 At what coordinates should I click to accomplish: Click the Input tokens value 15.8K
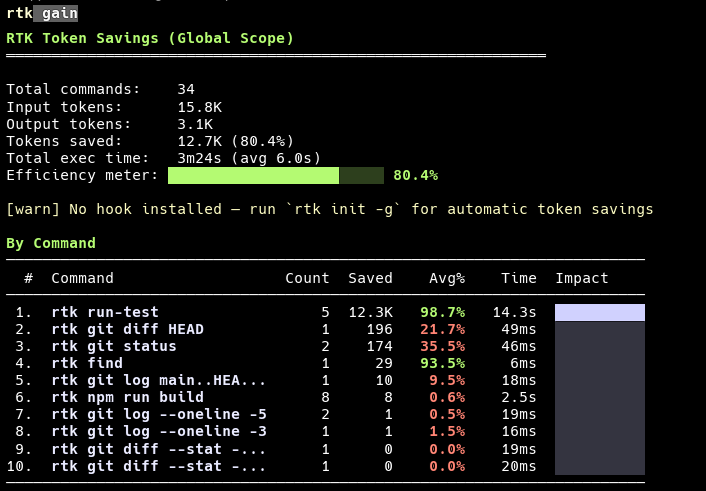pyautogui.click(x=199, y=107)
